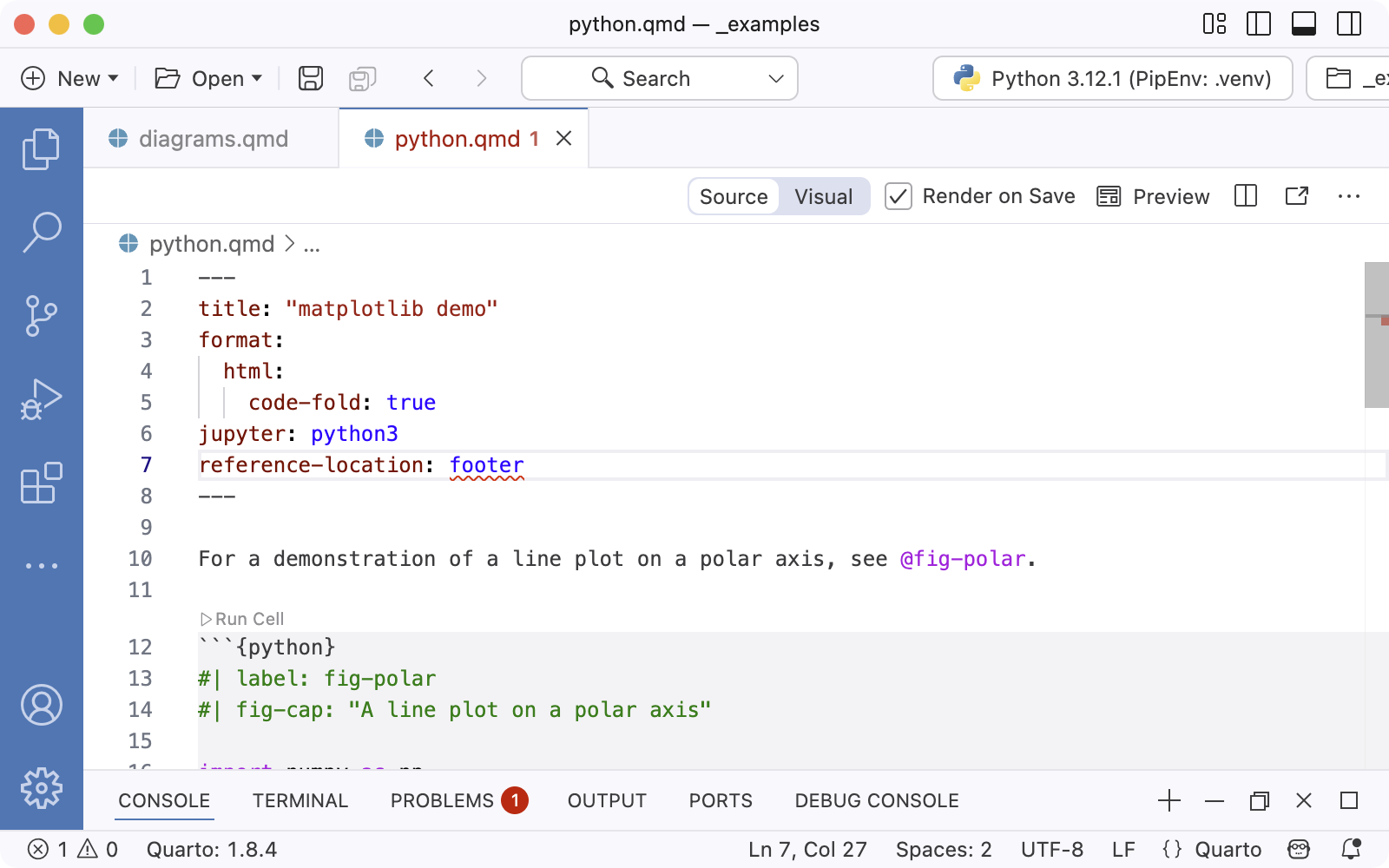The image size is (1389, 868).
Task: Open the Source Control view
Action: (41, 315)
